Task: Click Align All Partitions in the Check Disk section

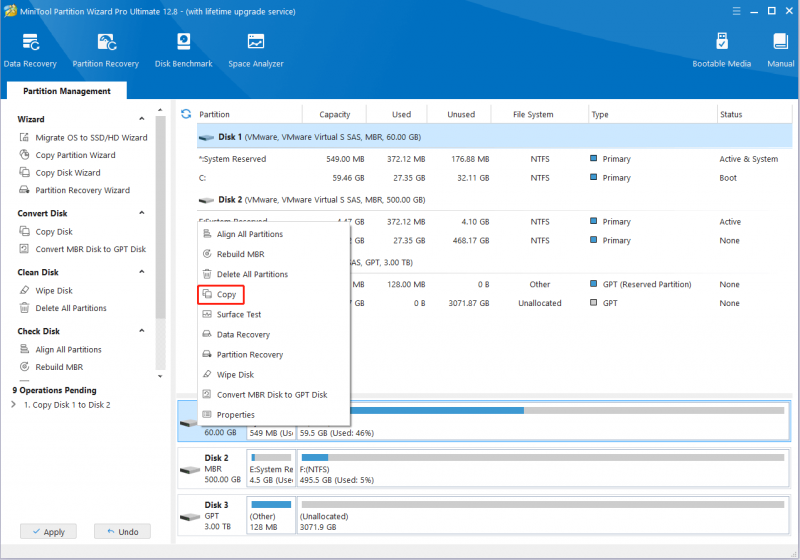Action: click(61, 349)
